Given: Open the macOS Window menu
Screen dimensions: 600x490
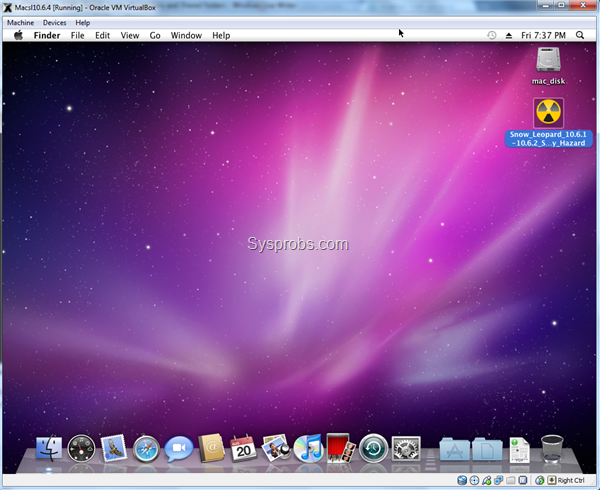Looking at the screenshot, I should [x=186, y=36].
